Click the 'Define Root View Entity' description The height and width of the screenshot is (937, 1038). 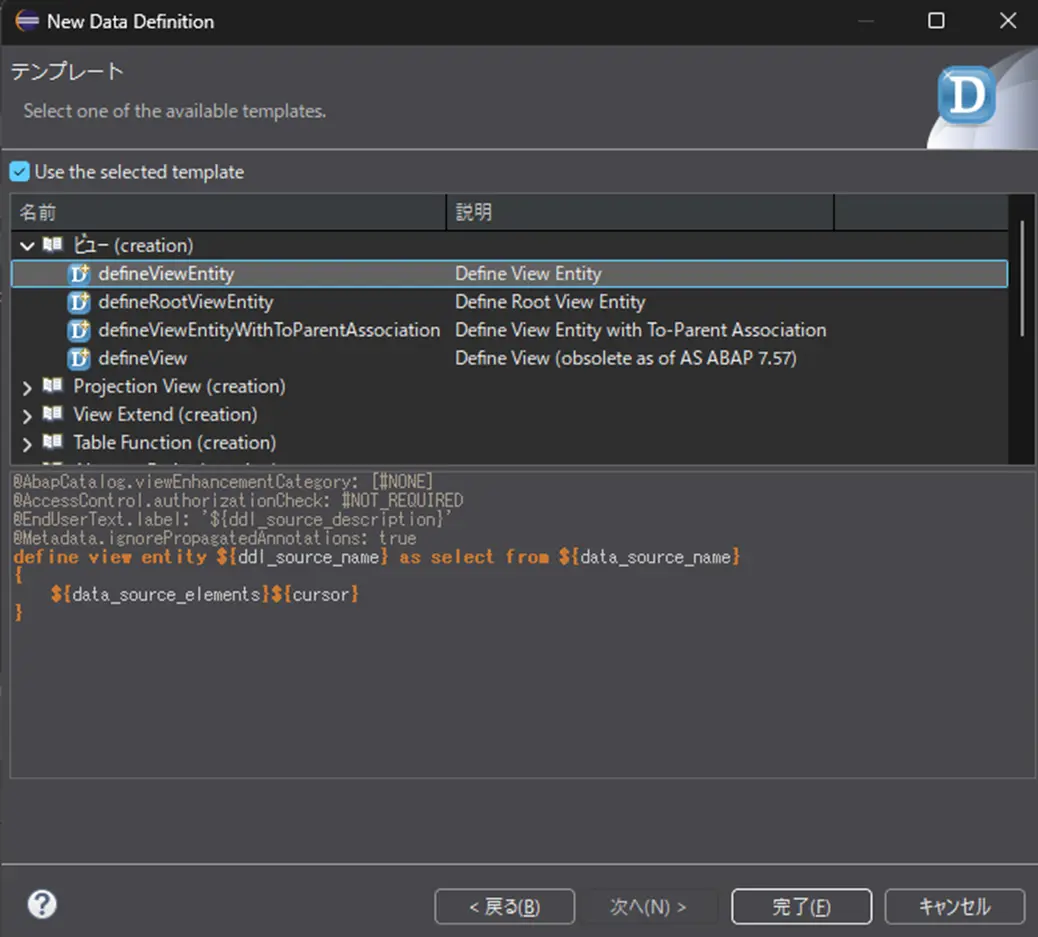coord(550,302)
